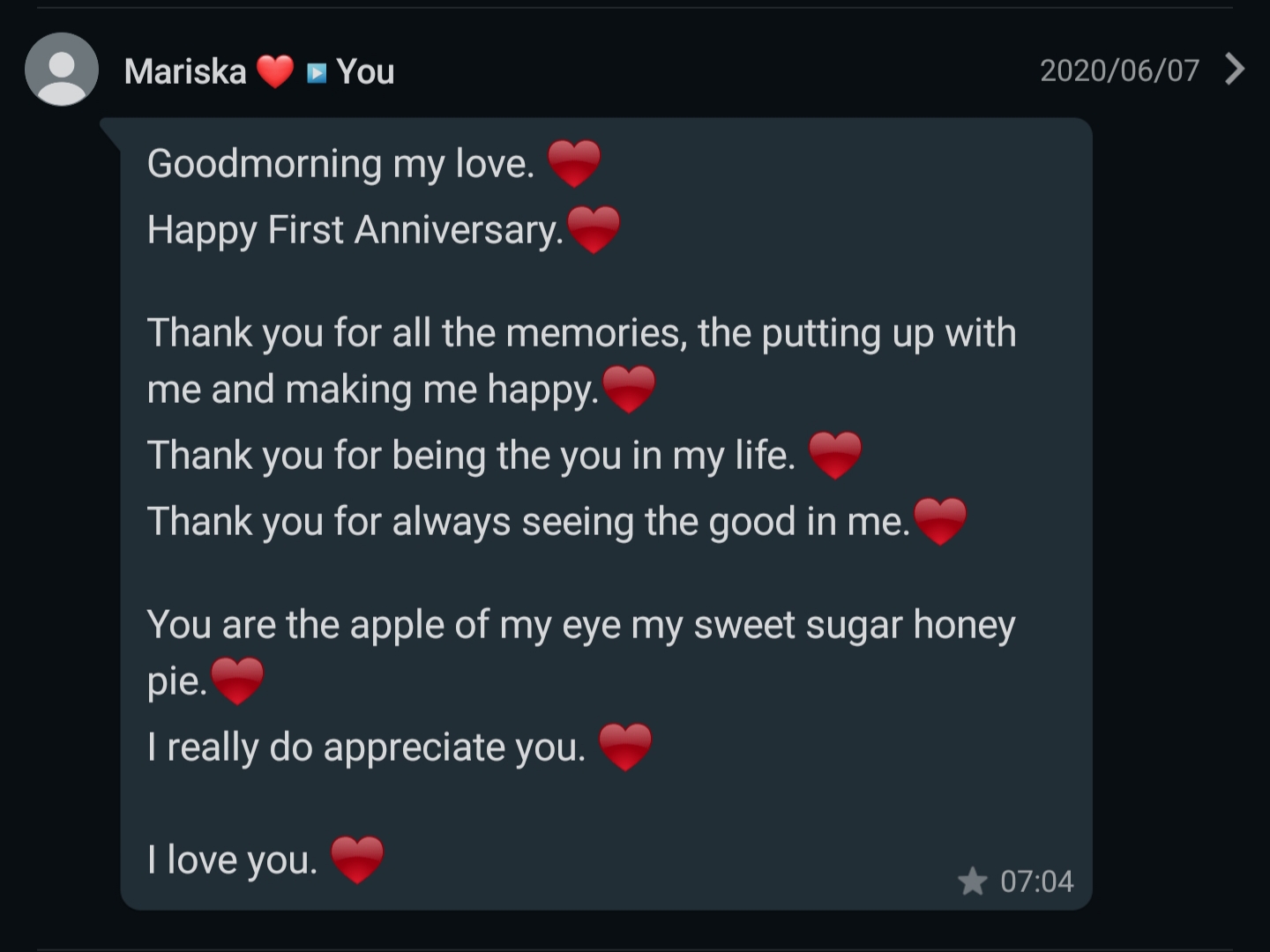Click the heart after "making me happy."
The height and width of the screenshot is (952, 1270).
[629, 390]
